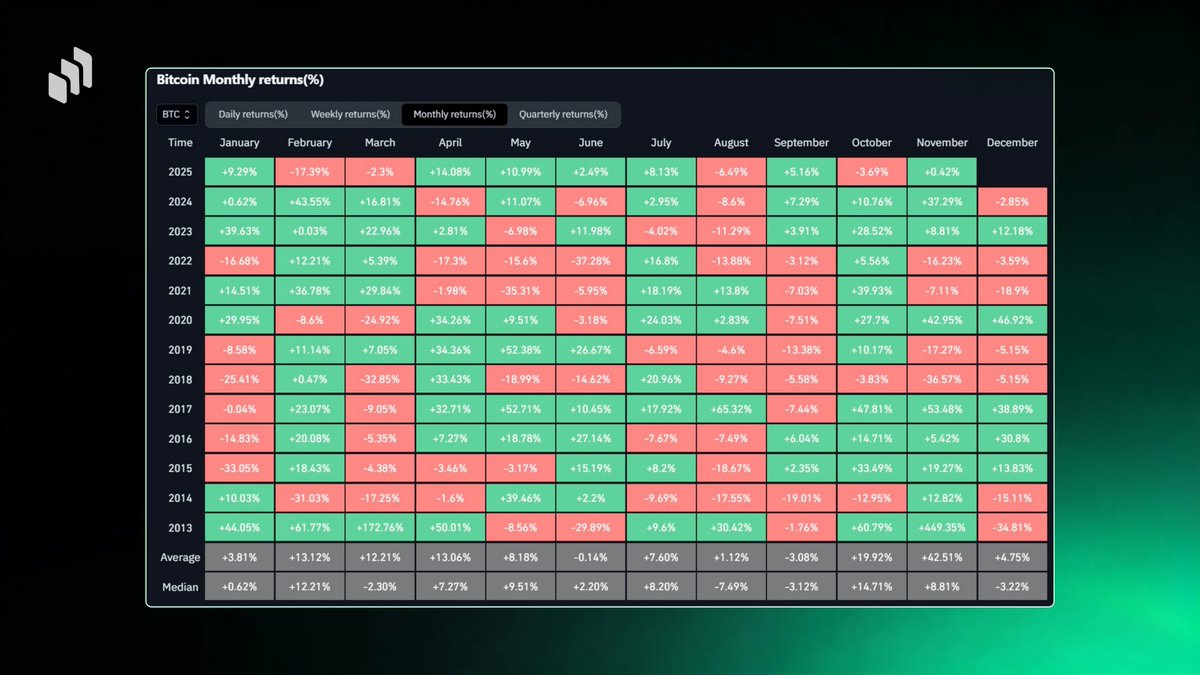The height and width of the screenshot is (675, 1200).
Task: Open the BTC coin selector dropdown
Action: click(x=177, y=115)
